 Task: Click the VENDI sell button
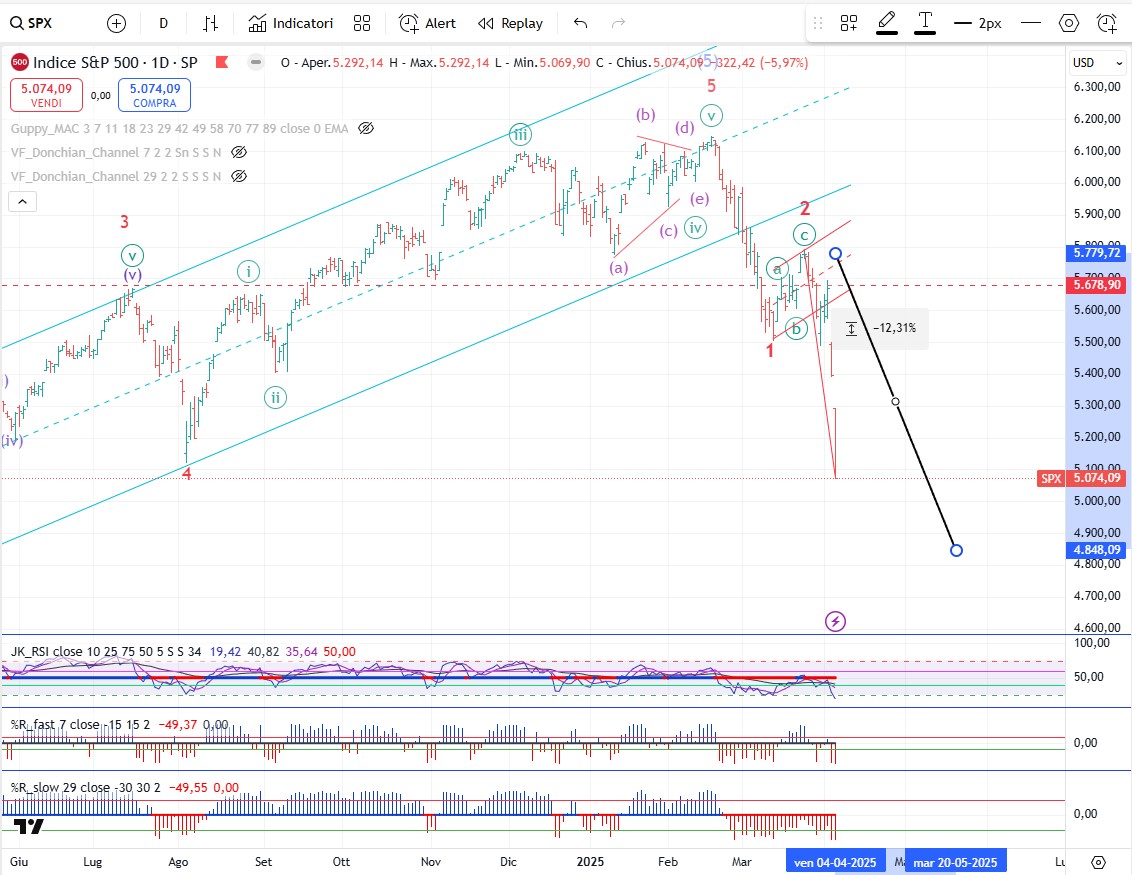46,95
